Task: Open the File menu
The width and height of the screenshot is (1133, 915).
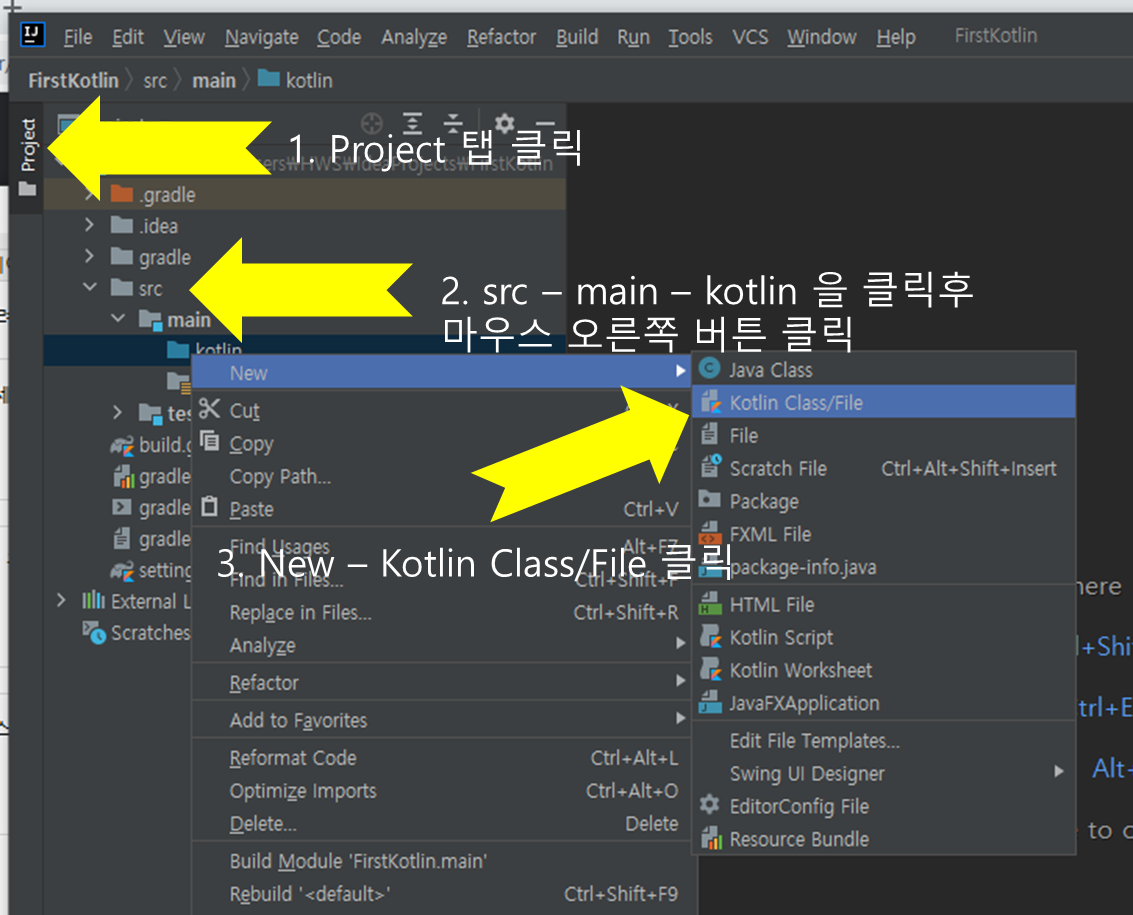Action: (x=77, y=37)
